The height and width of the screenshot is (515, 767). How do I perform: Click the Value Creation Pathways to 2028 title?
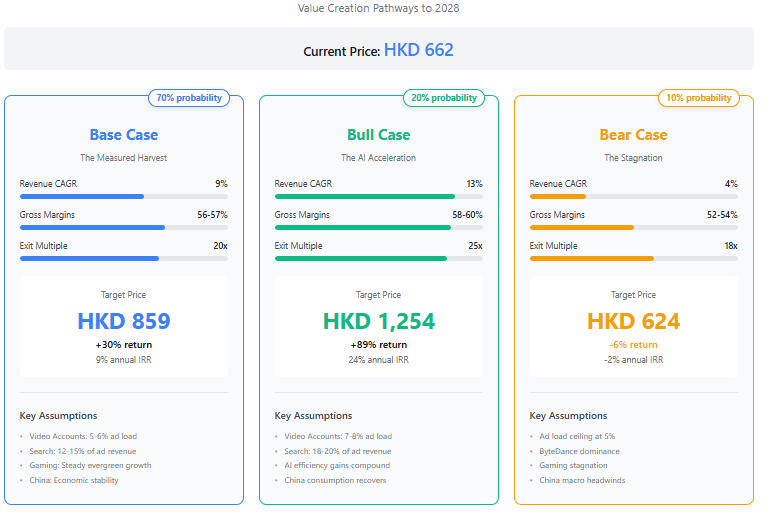coord(379,8)
